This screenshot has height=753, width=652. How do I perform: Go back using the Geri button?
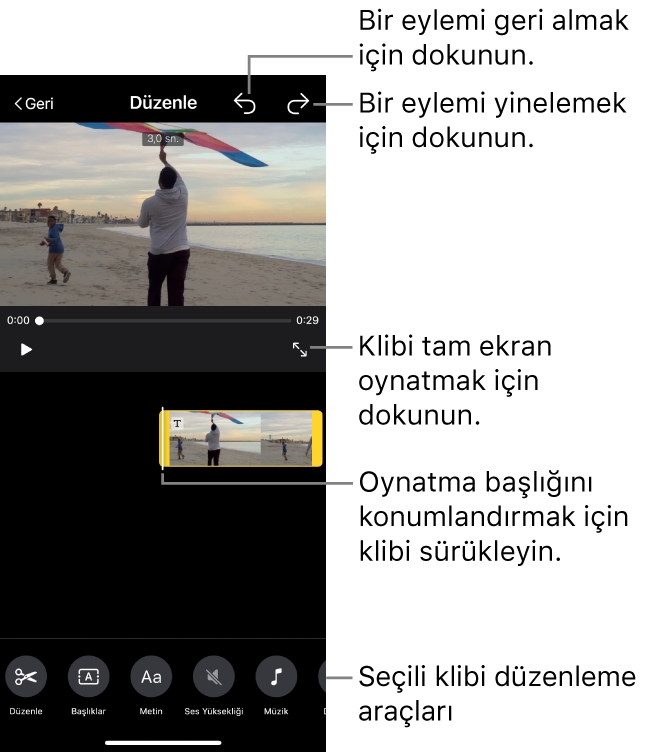pos(34,103)
